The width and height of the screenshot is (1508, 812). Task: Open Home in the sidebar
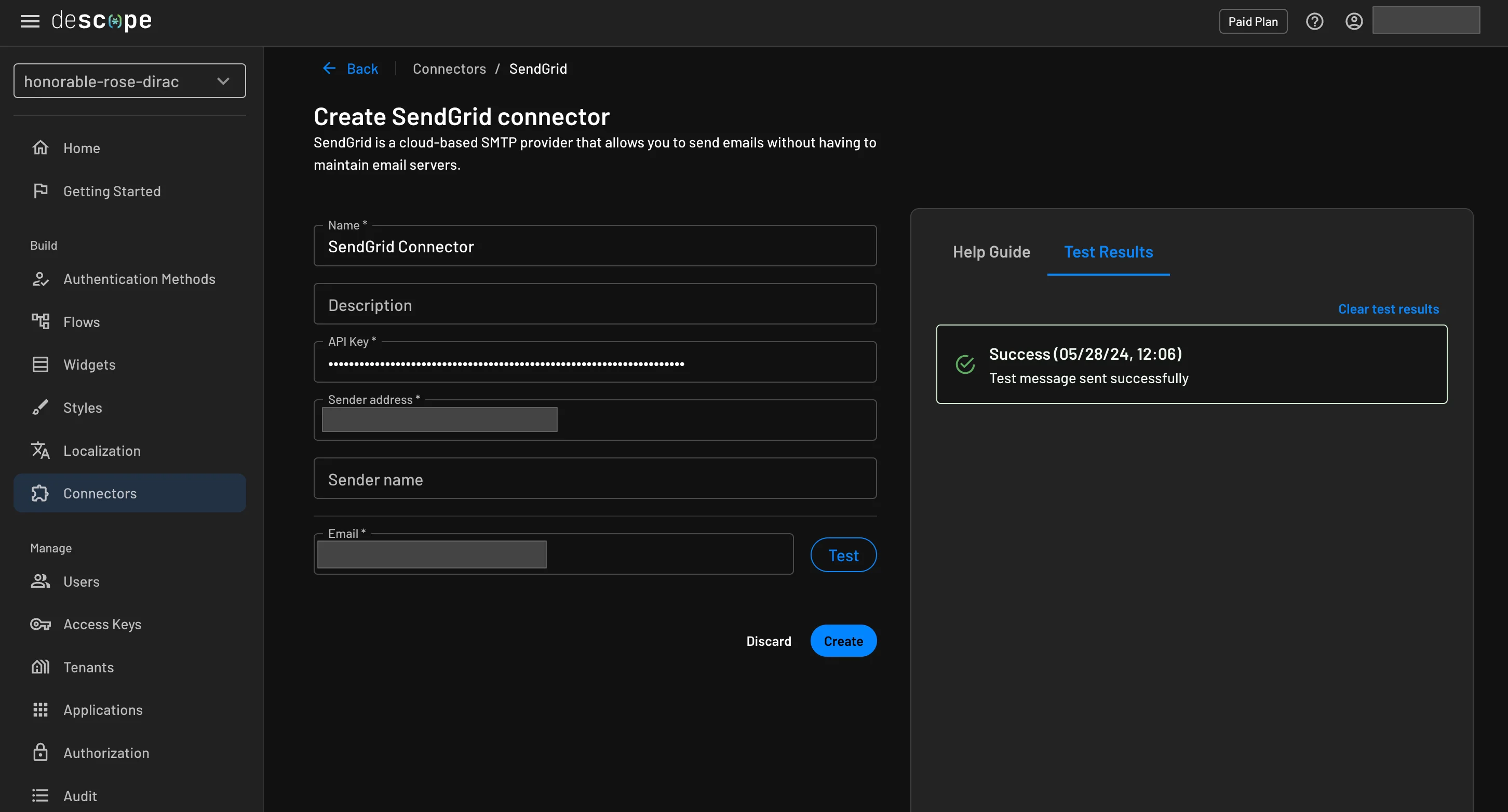(x=129, y=148)
